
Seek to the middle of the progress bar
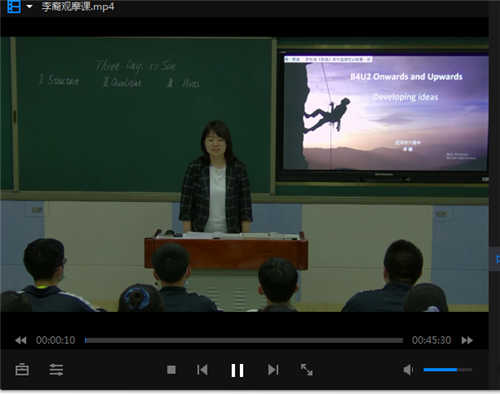244,340
